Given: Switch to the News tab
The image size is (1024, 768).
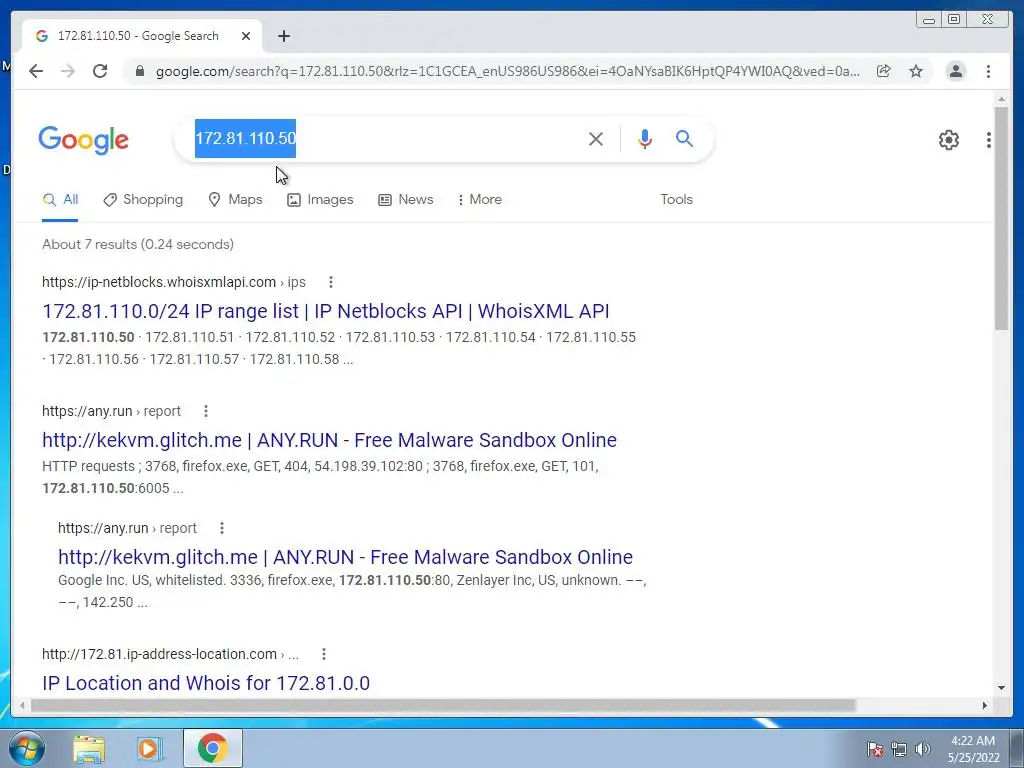Looking at the screenshot, I should pos(406,200).
